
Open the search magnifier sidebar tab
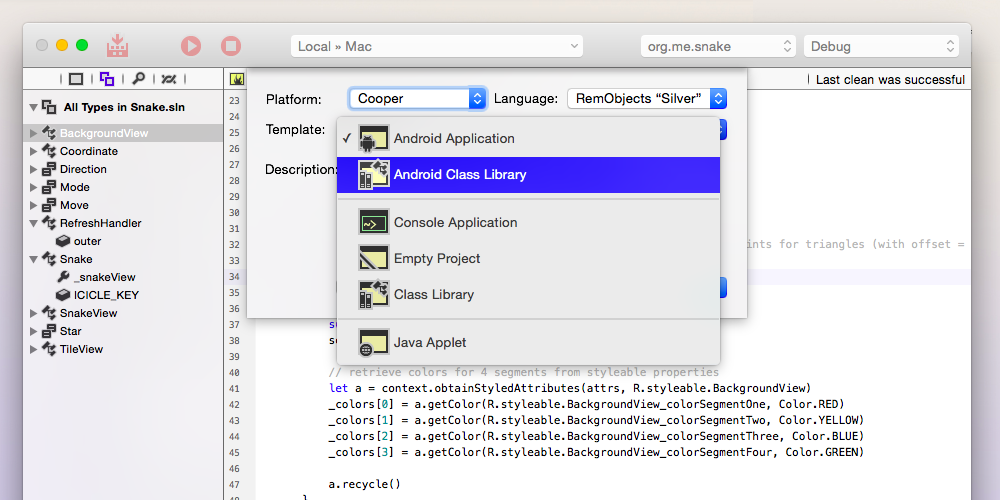click(x=138, y=79)
